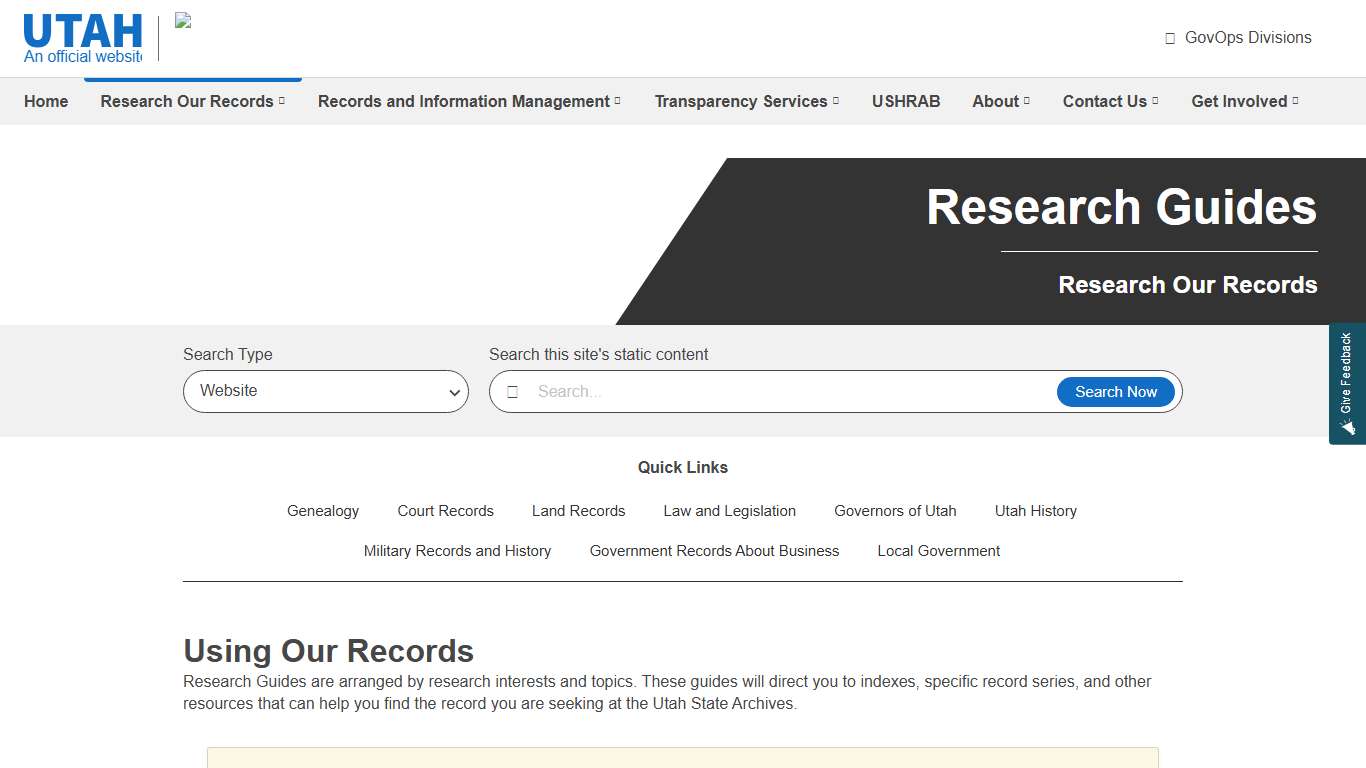1366x768 pixels.
Task: Open the Governors of Utah quick link
Action: (x=895, y=511)
